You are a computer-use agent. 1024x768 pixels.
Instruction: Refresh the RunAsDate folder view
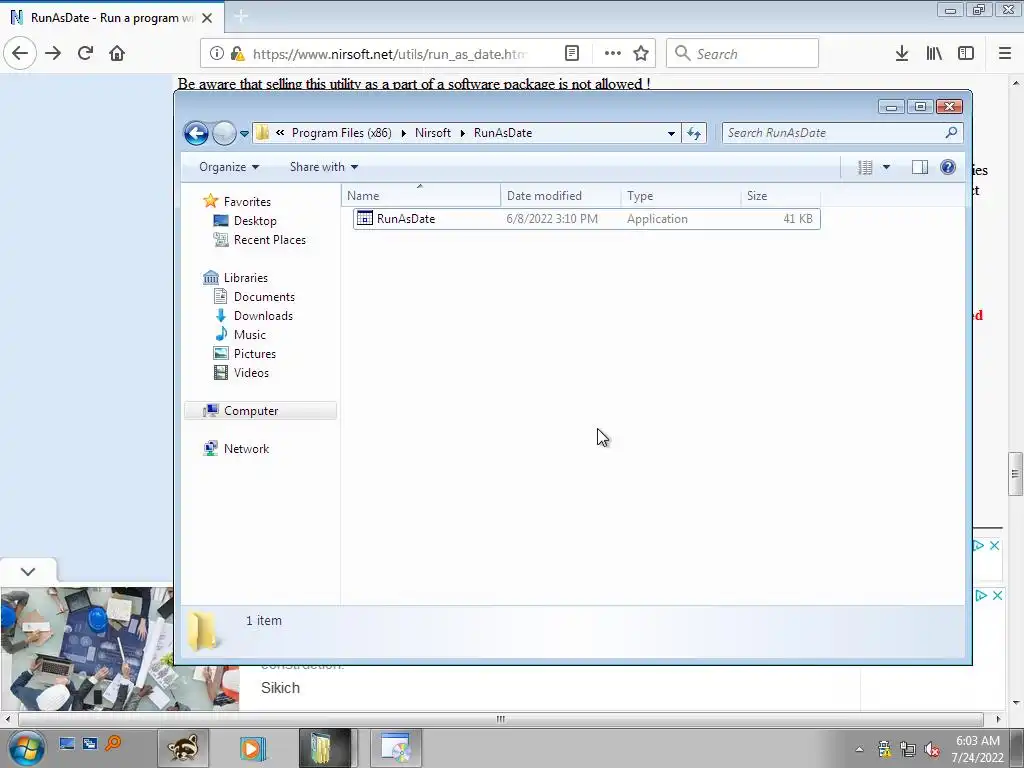tap(694, 133)
